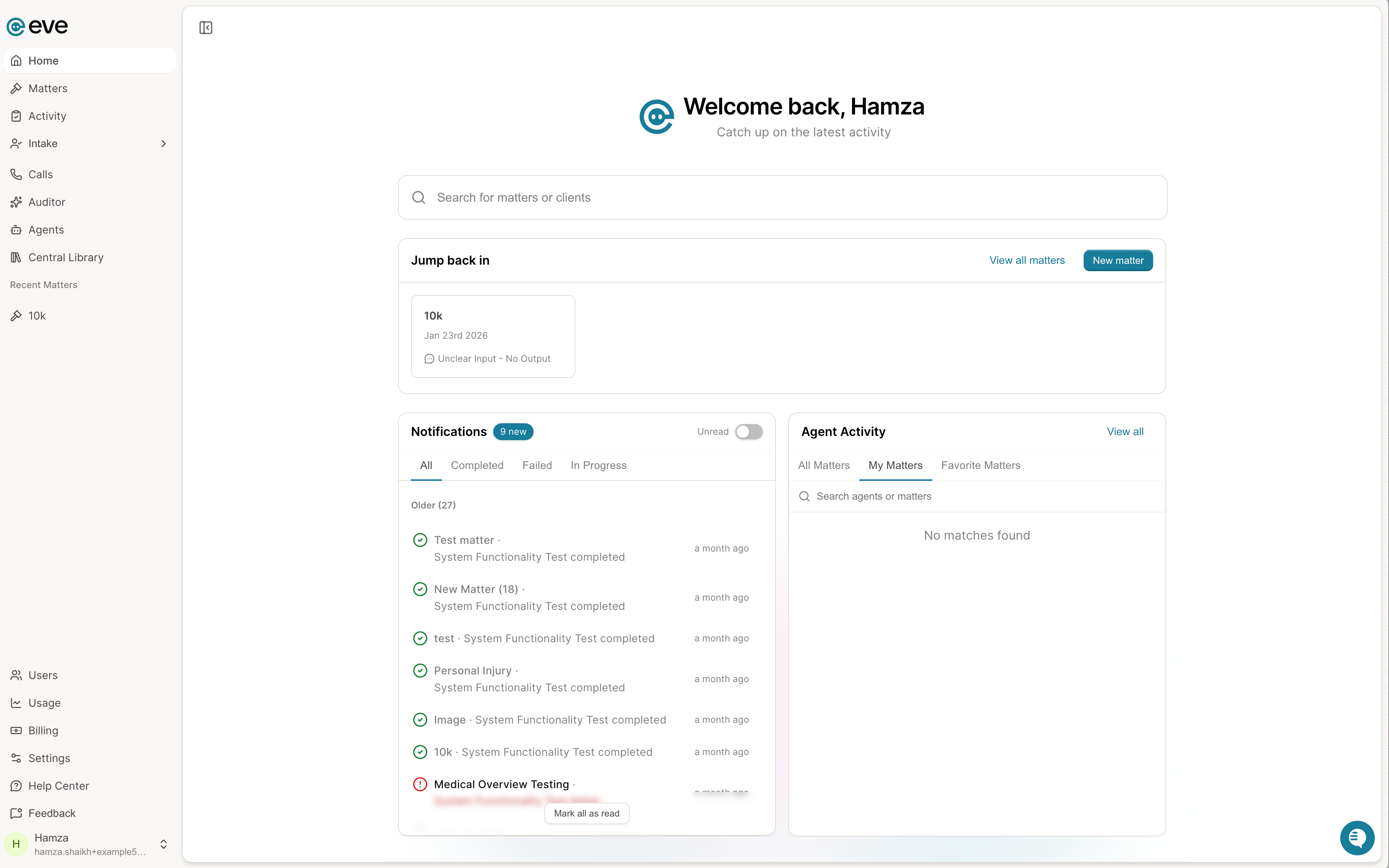Click the Users people icon
Screen dimensions: 1389x868
pos(16,675)
